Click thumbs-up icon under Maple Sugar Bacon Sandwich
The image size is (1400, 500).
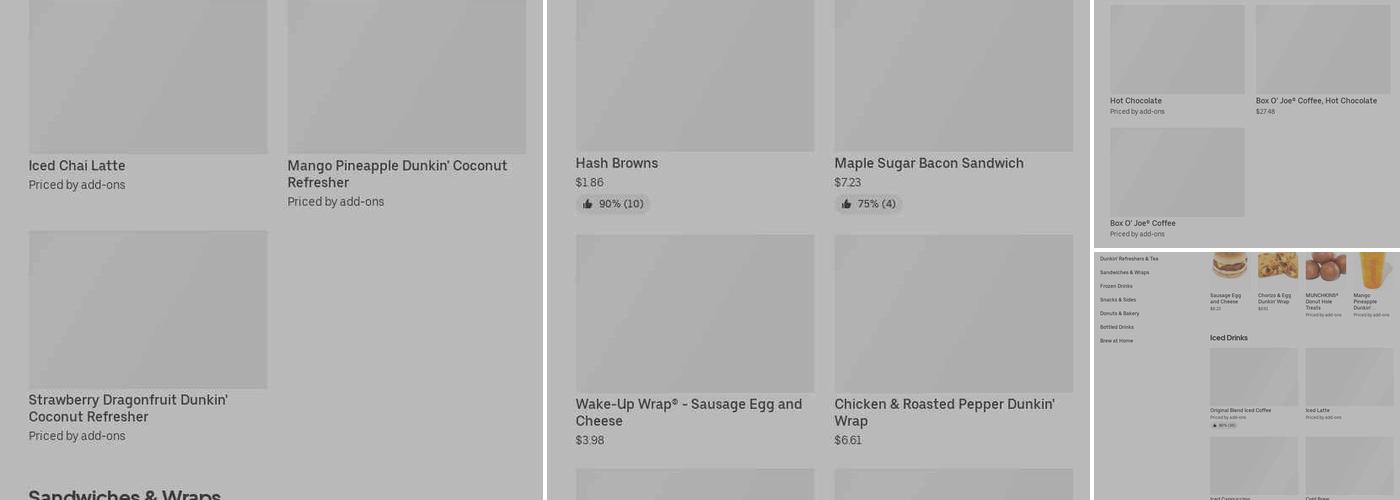847,204
